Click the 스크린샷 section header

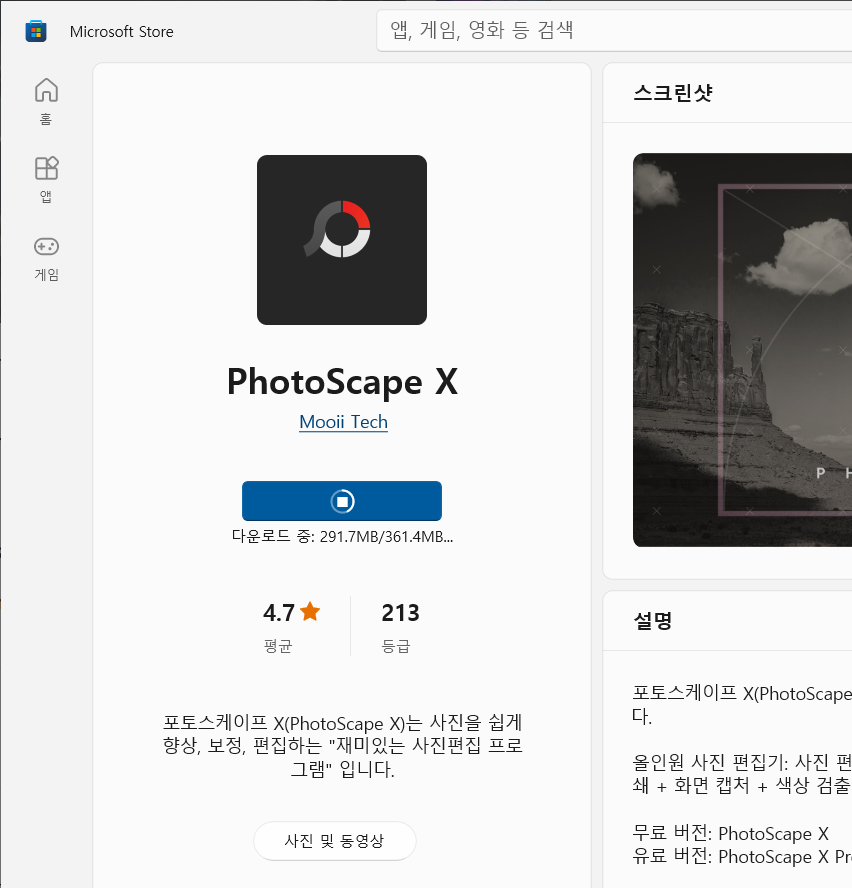click(x=673, y=93)
